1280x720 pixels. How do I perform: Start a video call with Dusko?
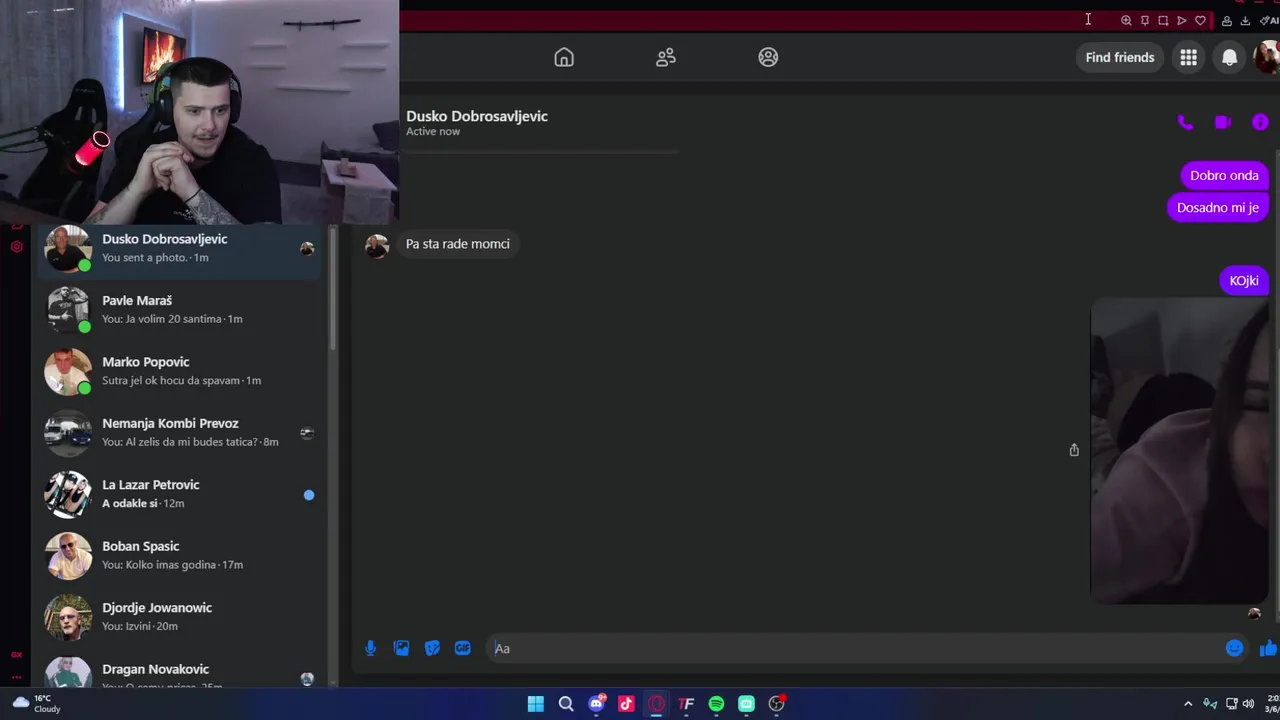(x=1222, y=122)
